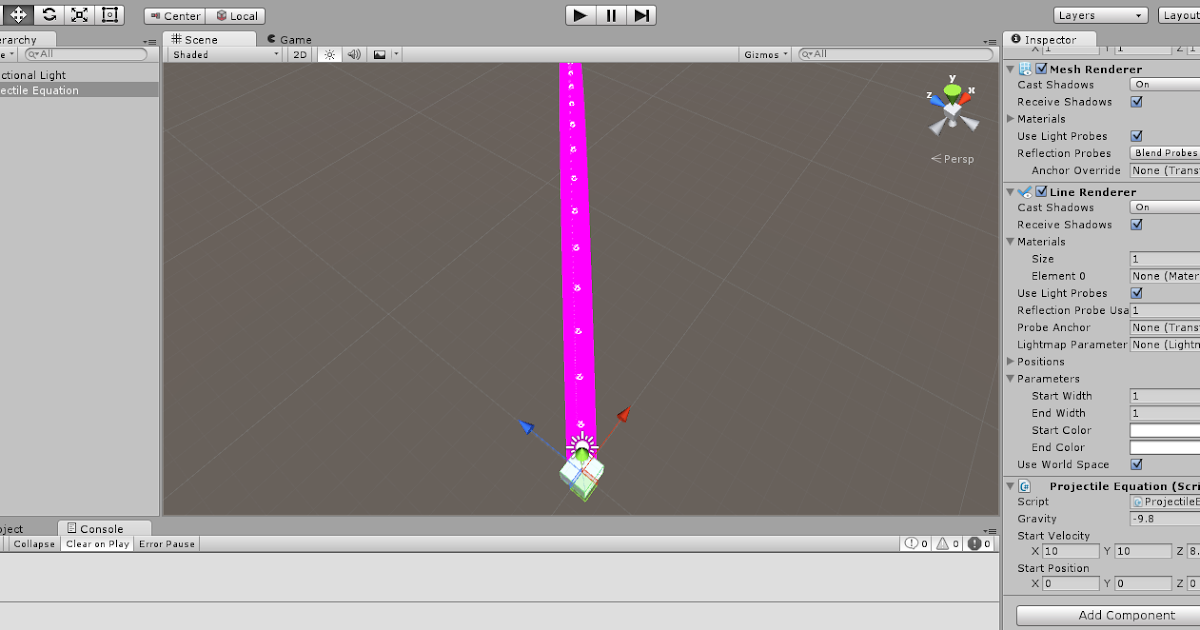Switch pivot mode with the Center button

173,15
